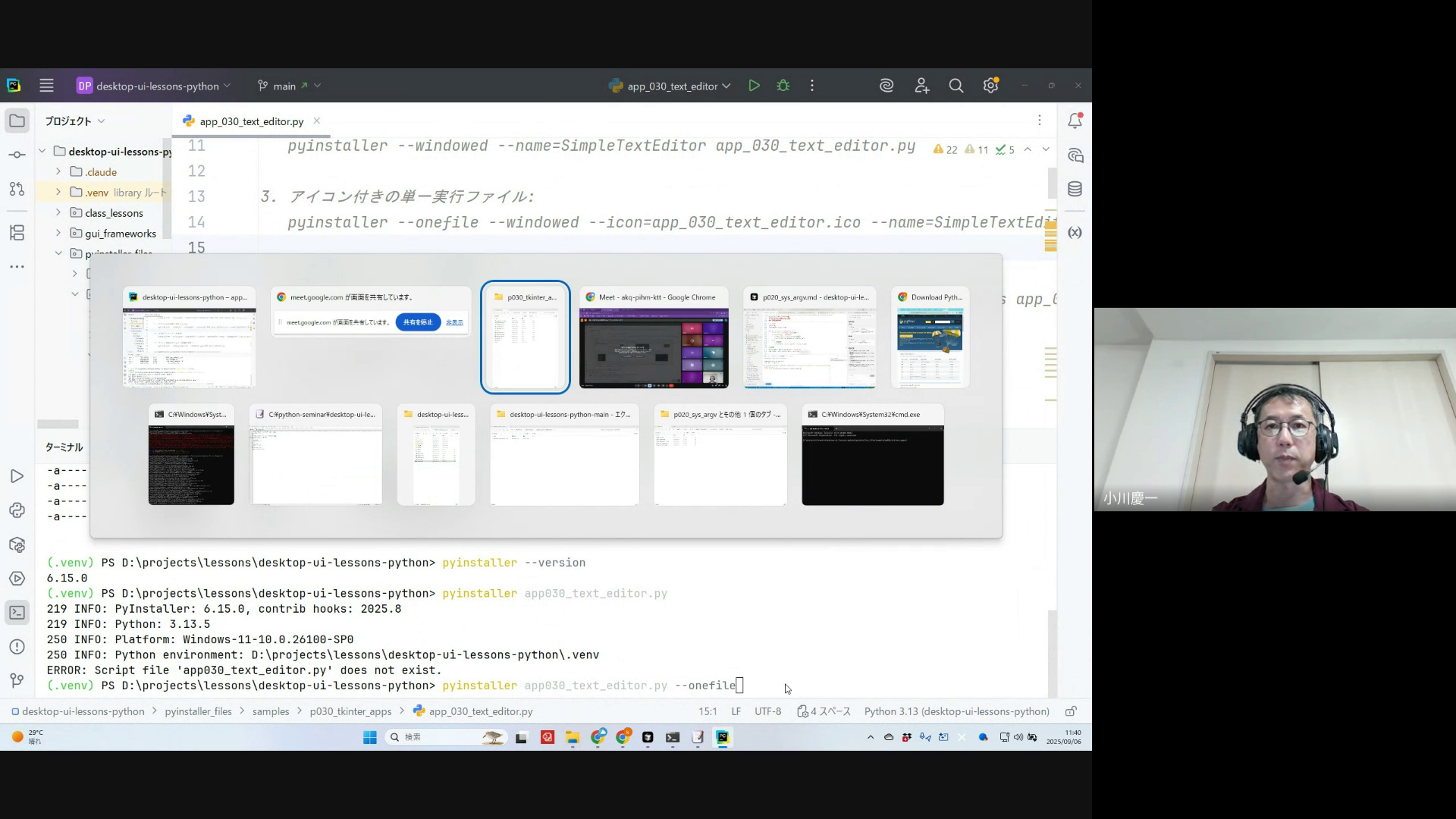The width and height of the screenshot is (1456, 819).
Task: Click the p030_tkinter_apps breadcrumb
Action: (350, 711)
